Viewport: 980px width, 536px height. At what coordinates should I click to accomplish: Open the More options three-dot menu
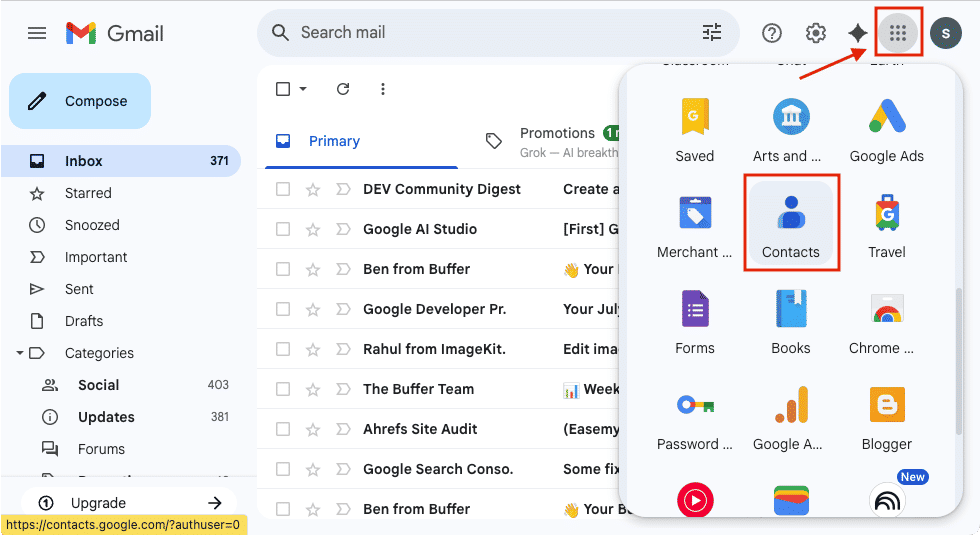point(382,89)
